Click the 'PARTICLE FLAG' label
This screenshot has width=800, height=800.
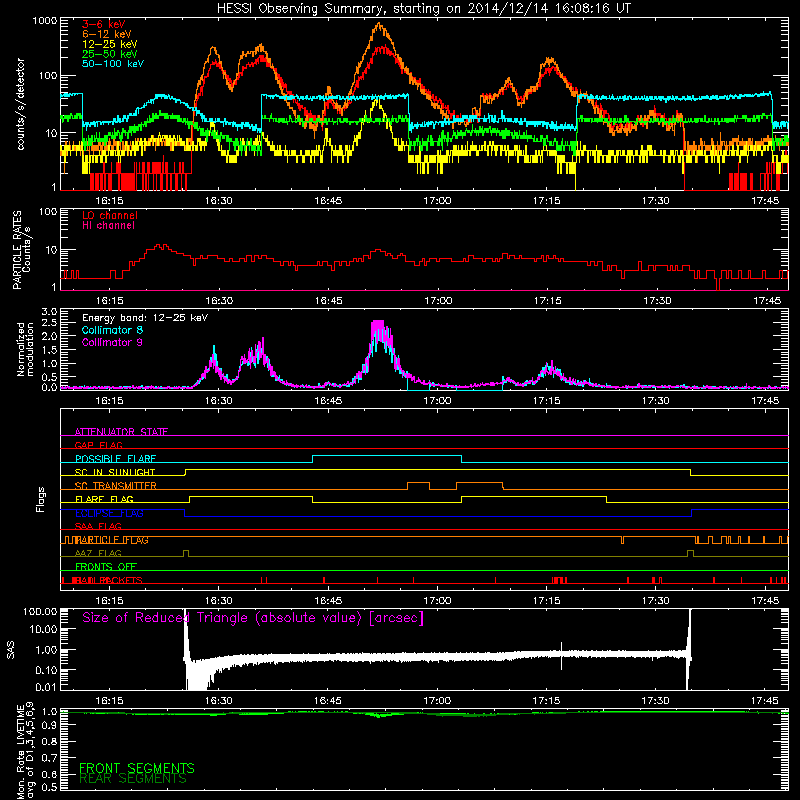coord(112,540)
